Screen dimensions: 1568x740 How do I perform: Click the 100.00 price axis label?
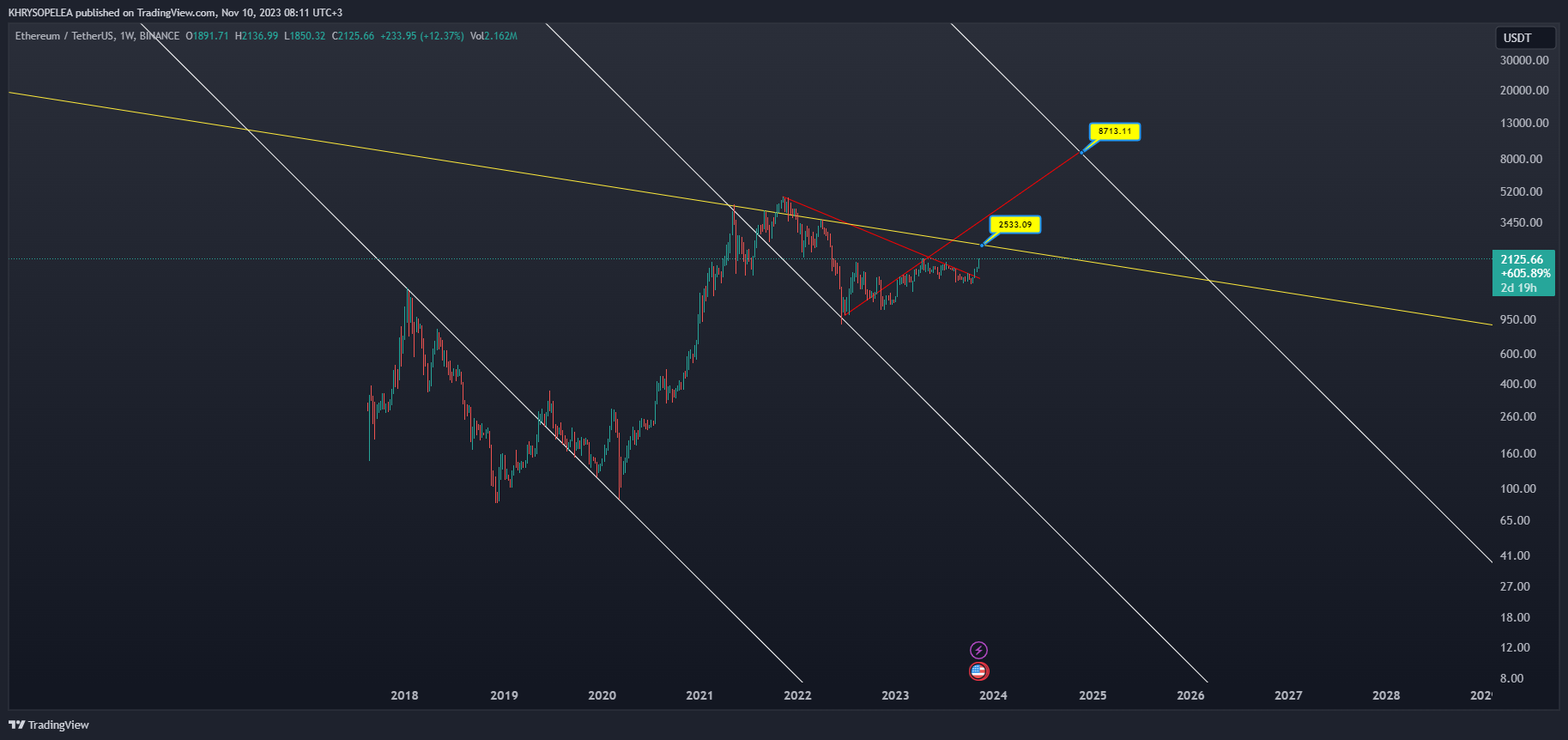tap(1517, 488)
